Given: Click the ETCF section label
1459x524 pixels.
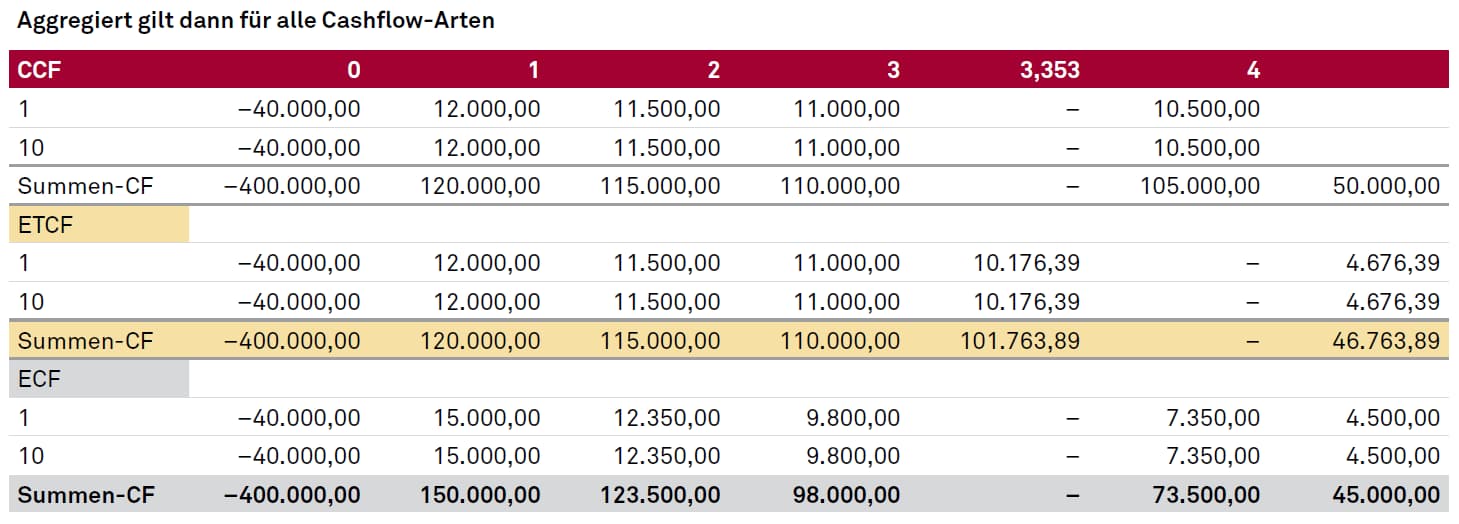Looking at the screenshot, I should [46, 225].
